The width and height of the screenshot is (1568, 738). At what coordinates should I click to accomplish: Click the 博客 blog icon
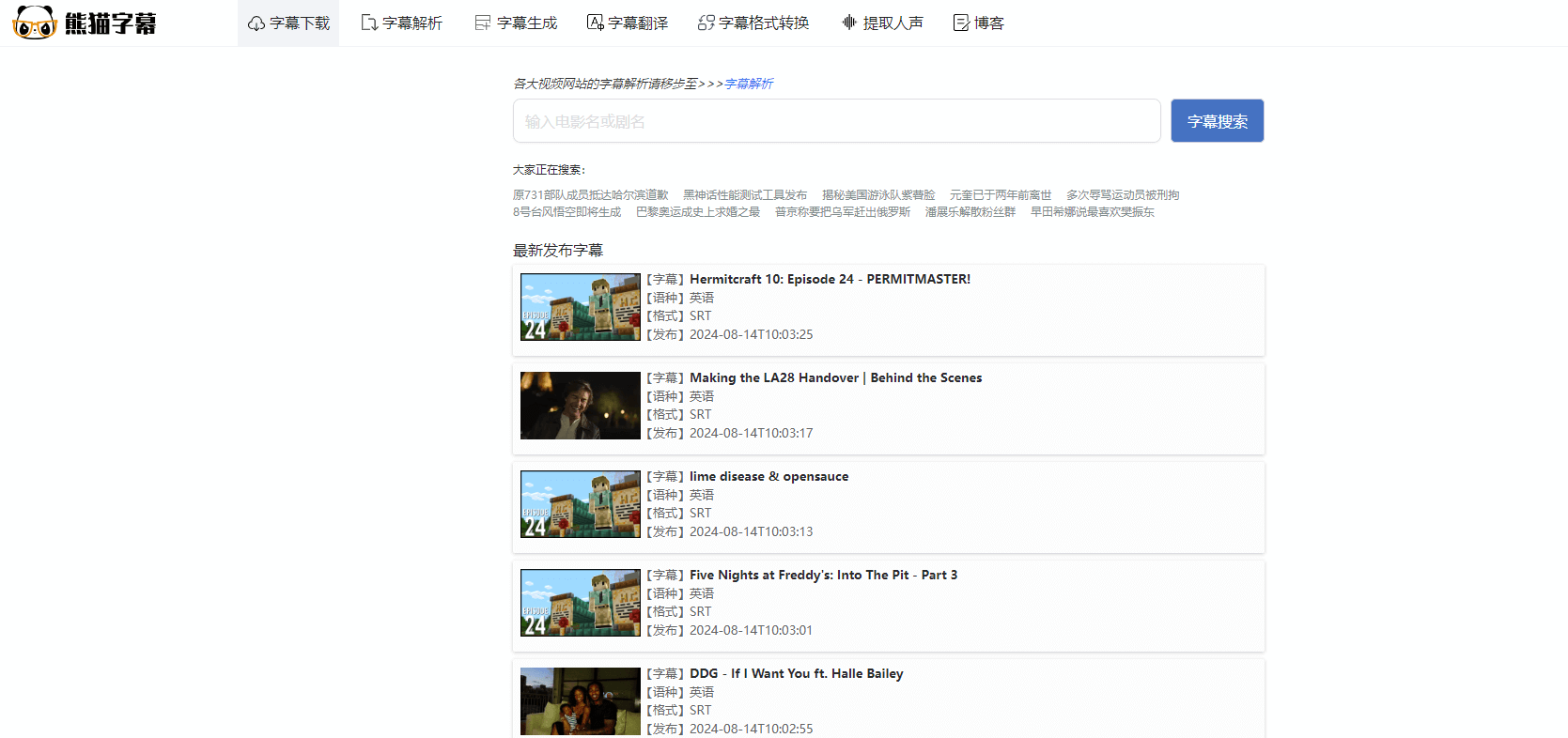(961, 23)
